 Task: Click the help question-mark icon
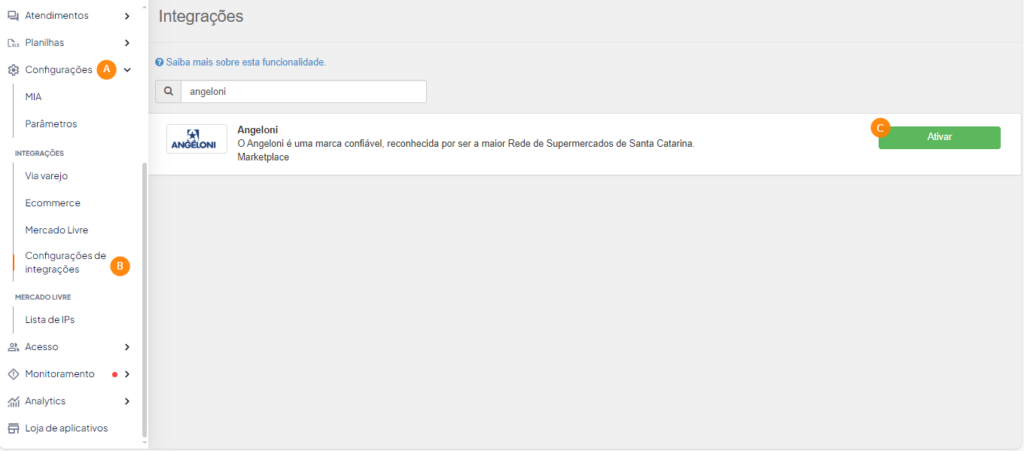(159, 63)
